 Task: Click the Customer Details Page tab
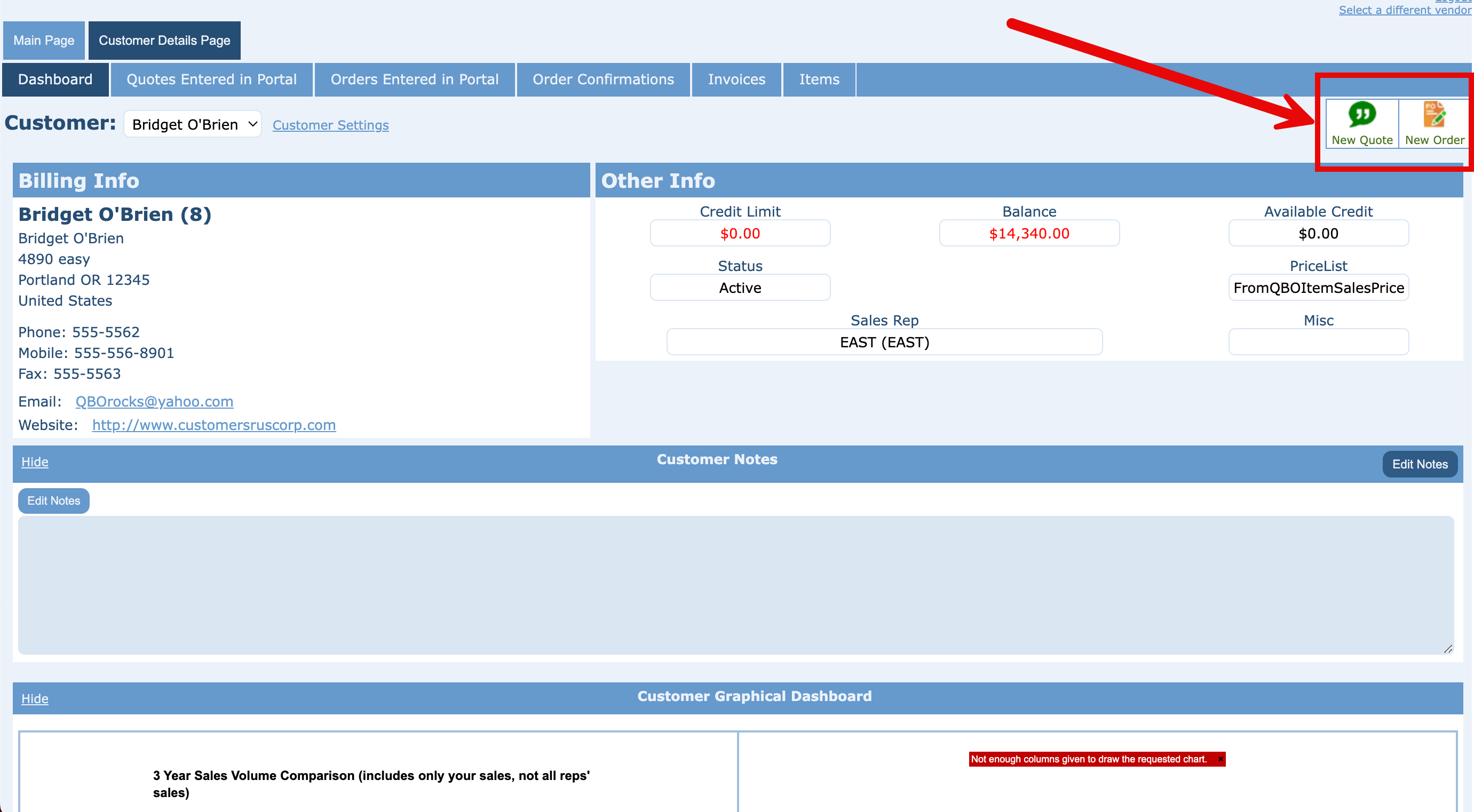164,41
